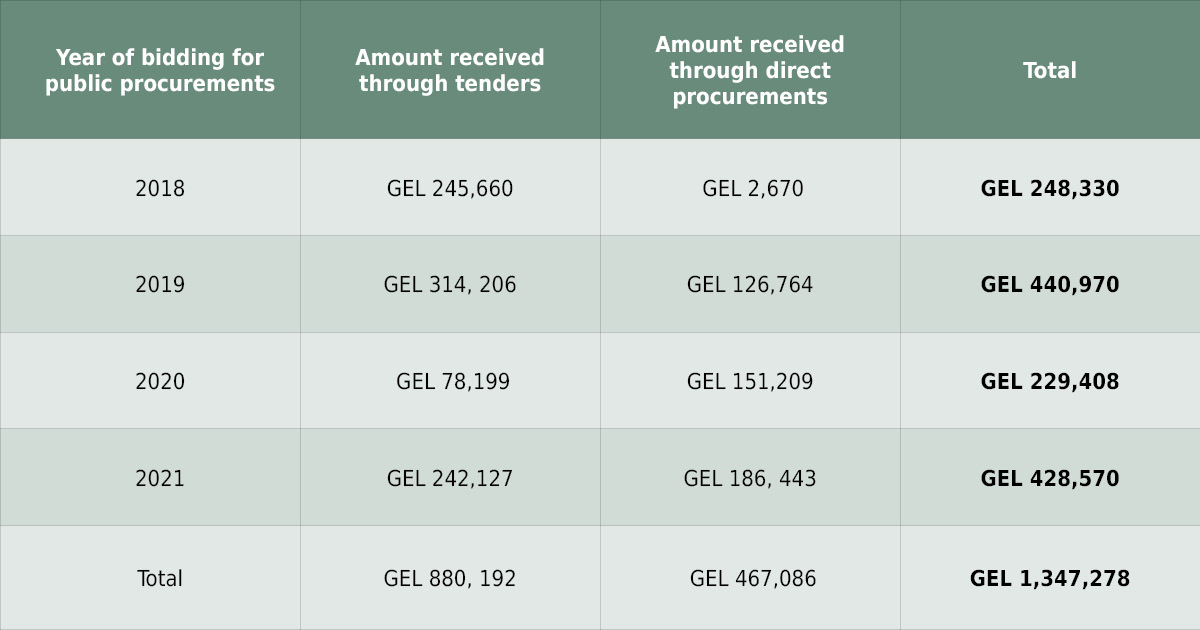
Task: Click the 2018 year cell
Action: click(160, 189)
